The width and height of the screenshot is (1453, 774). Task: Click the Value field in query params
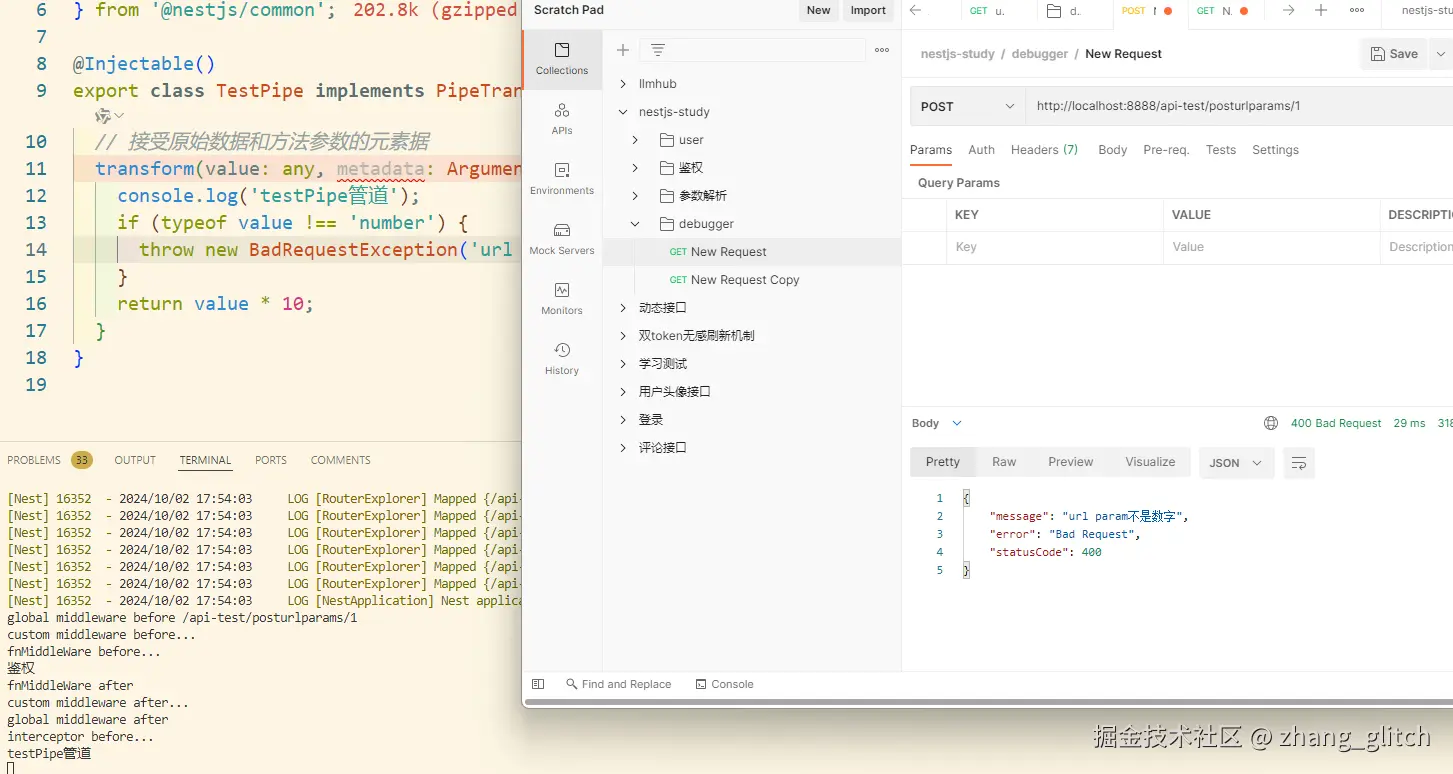point(1272,247)
